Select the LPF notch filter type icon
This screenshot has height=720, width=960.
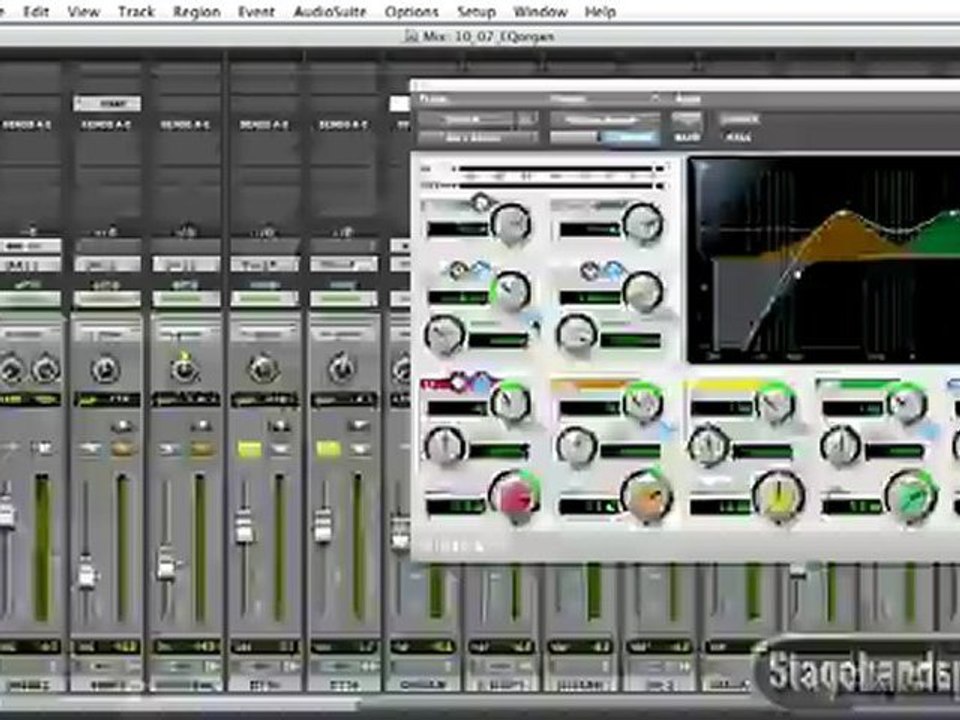[x=589, y=270]
